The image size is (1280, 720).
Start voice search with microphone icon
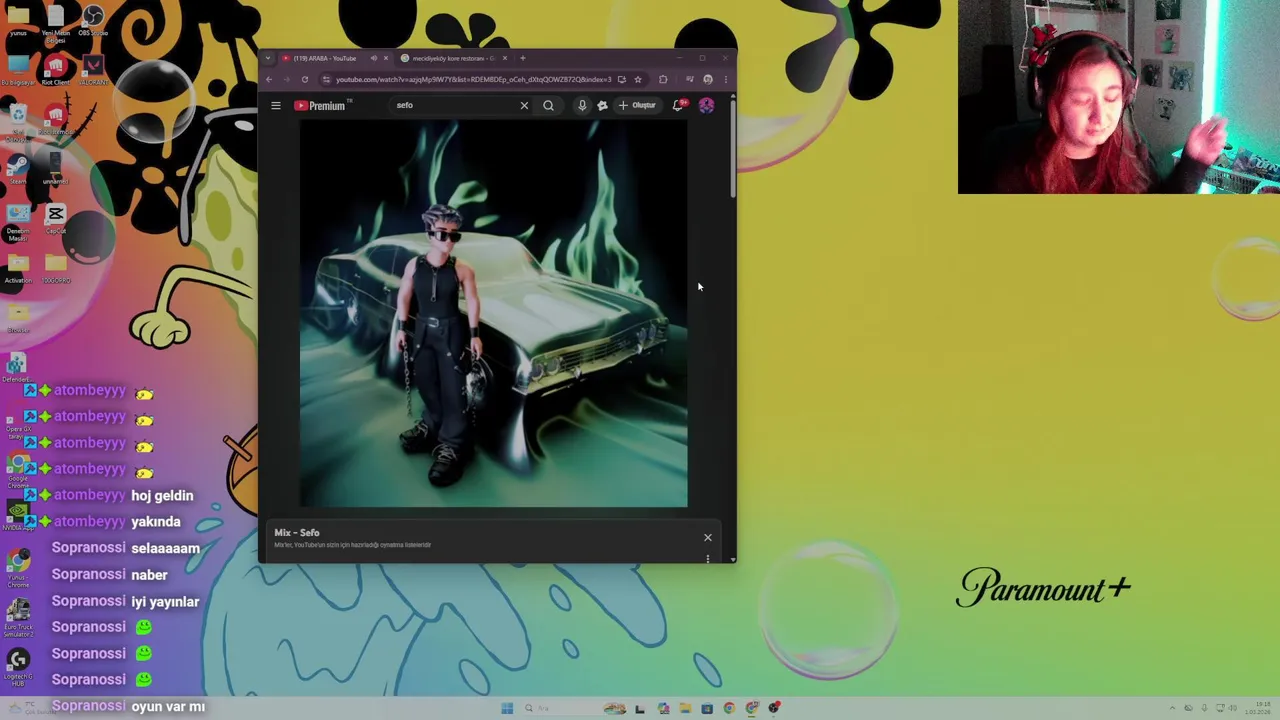tap(582, 105)
